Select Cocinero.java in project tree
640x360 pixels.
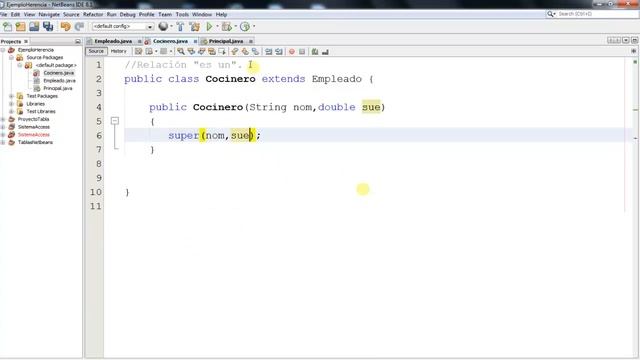pyautogui.click(x=59, y=73)
